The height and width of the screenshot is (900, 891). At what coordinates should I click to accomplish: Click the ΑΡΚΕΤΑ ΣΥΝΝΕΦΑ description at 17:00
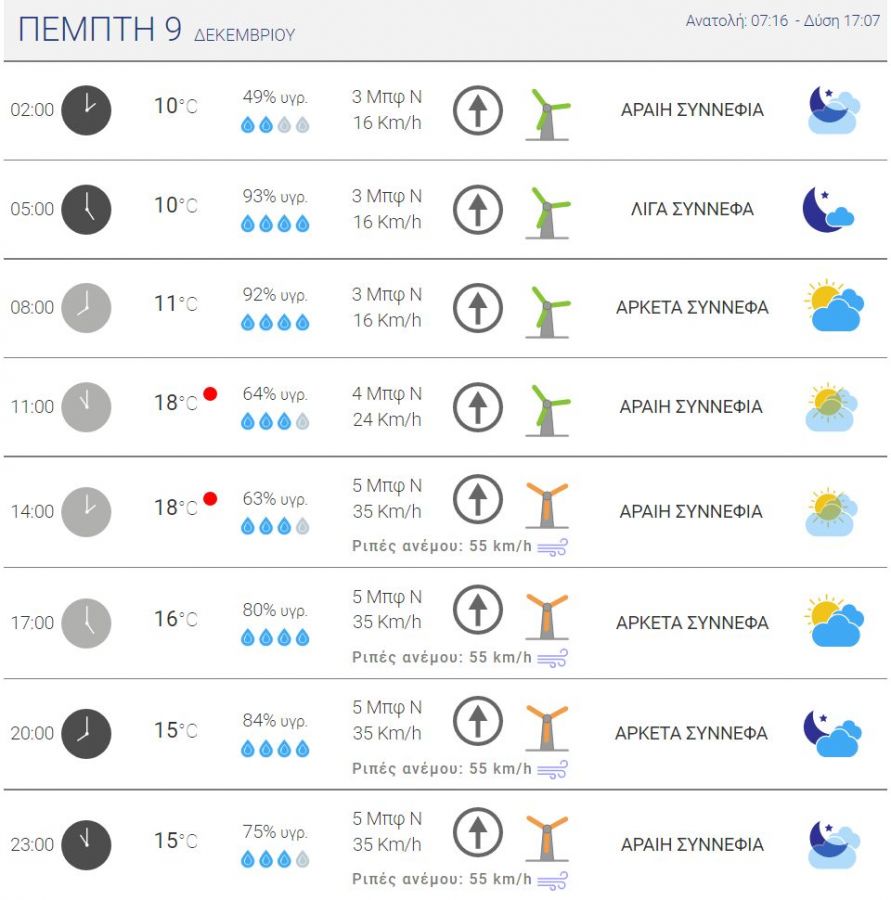tap(692, 623)
